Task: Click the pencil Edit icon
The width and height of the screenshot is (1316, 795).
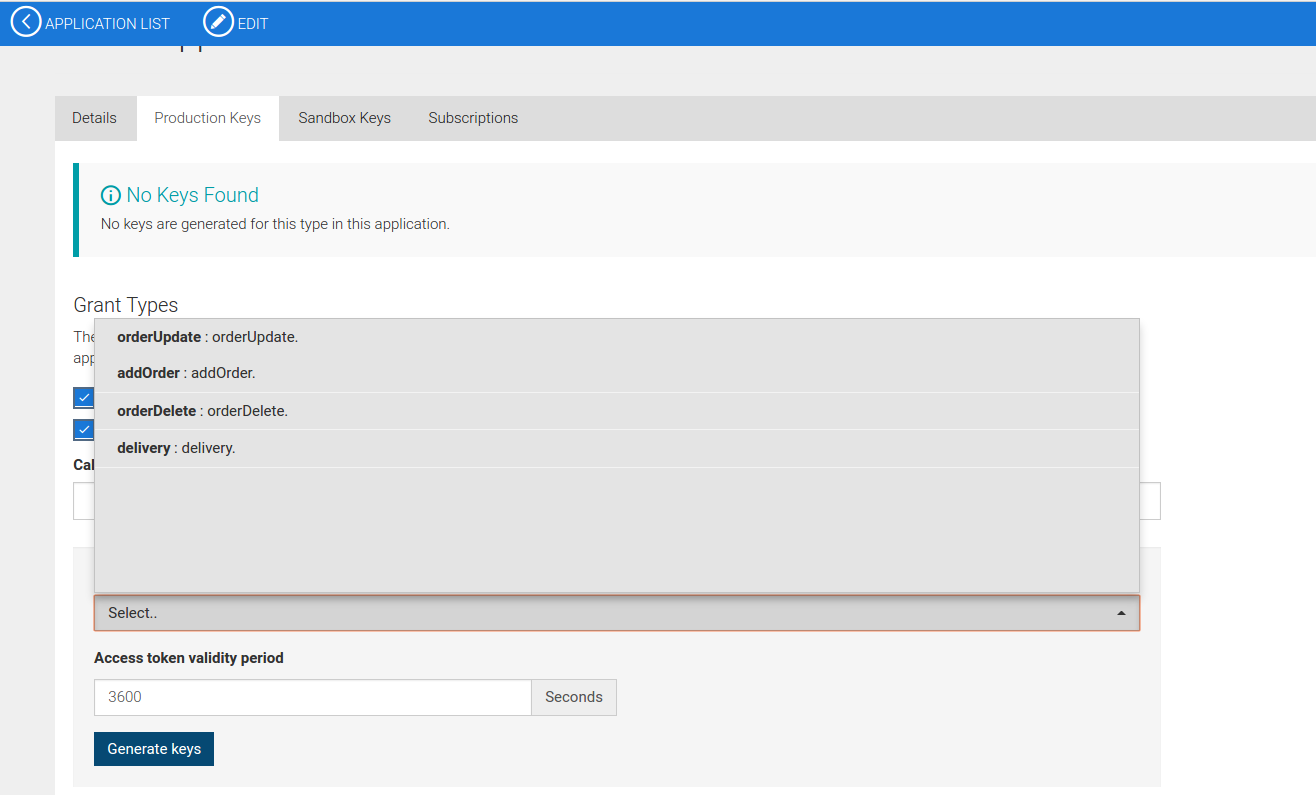Action: click(217, 21)
